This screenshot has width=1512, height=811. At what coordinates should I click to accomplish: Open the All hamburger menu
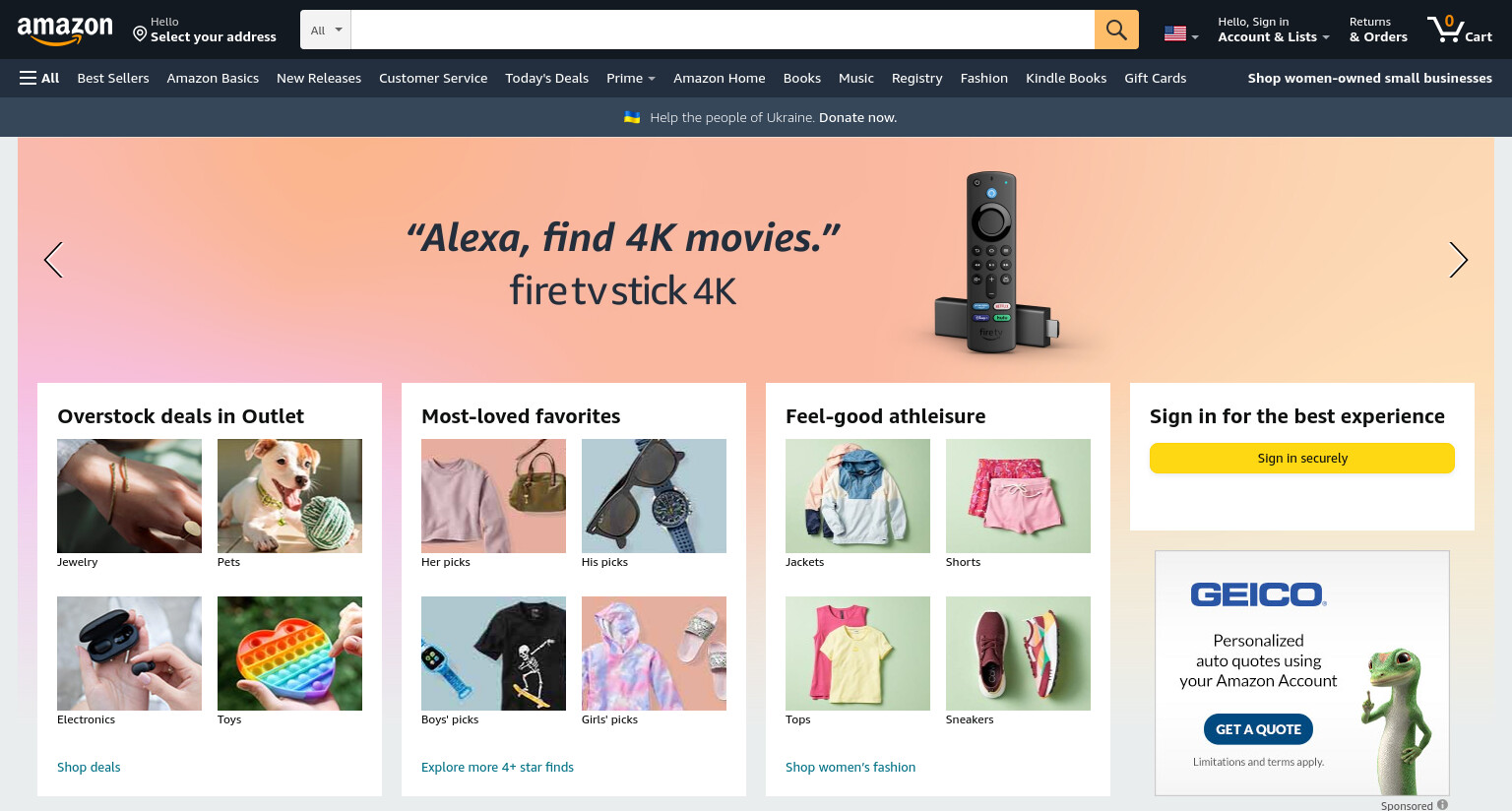tap(39, 78)
